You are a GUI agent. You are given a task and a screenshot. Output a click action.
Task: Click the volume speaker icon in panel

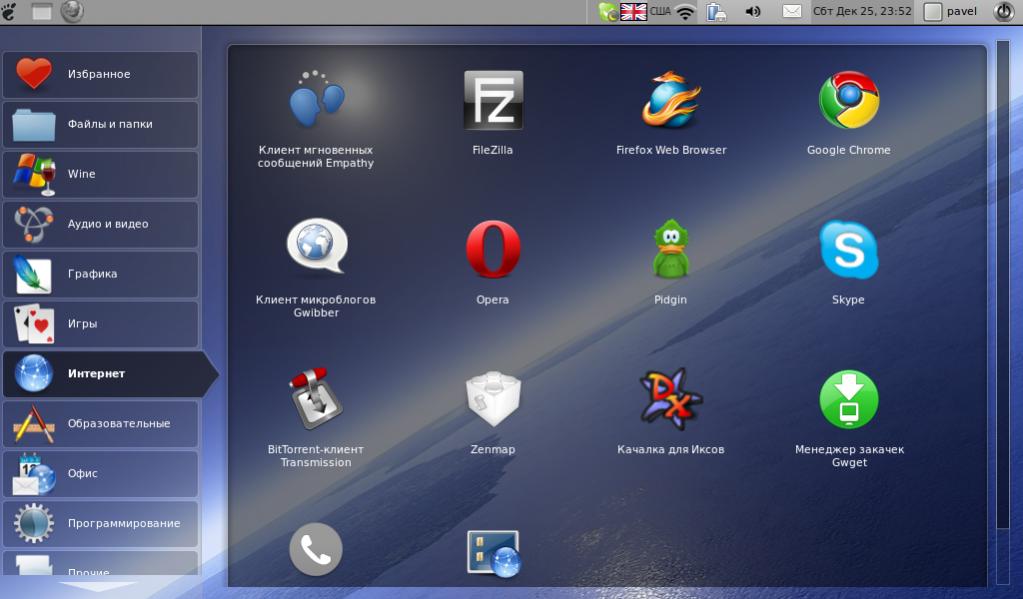pyautogui.click(x=753, y=12)
